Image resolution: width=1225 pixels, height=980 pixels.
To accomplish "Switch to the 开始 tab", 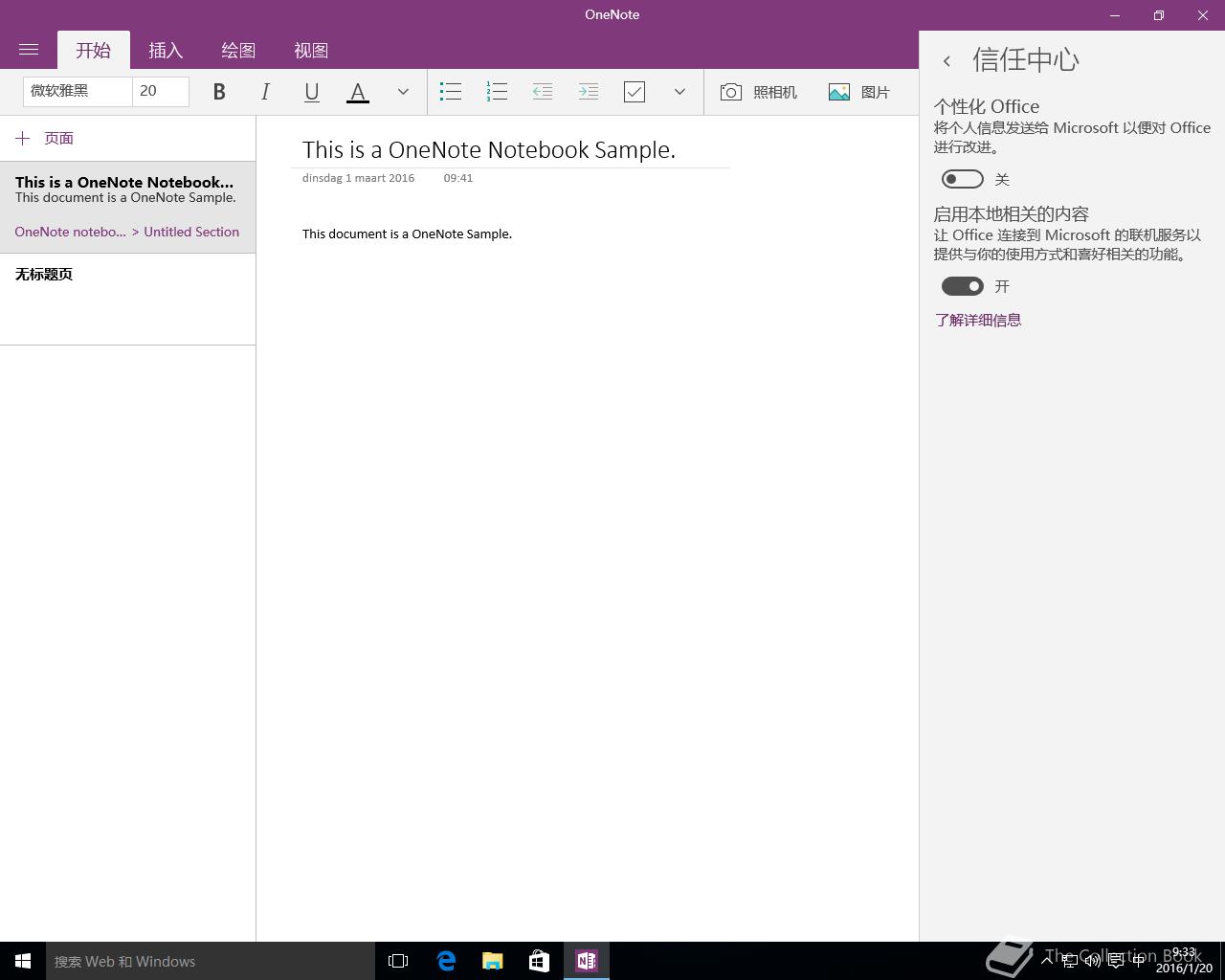I will [x=94, y=50].
